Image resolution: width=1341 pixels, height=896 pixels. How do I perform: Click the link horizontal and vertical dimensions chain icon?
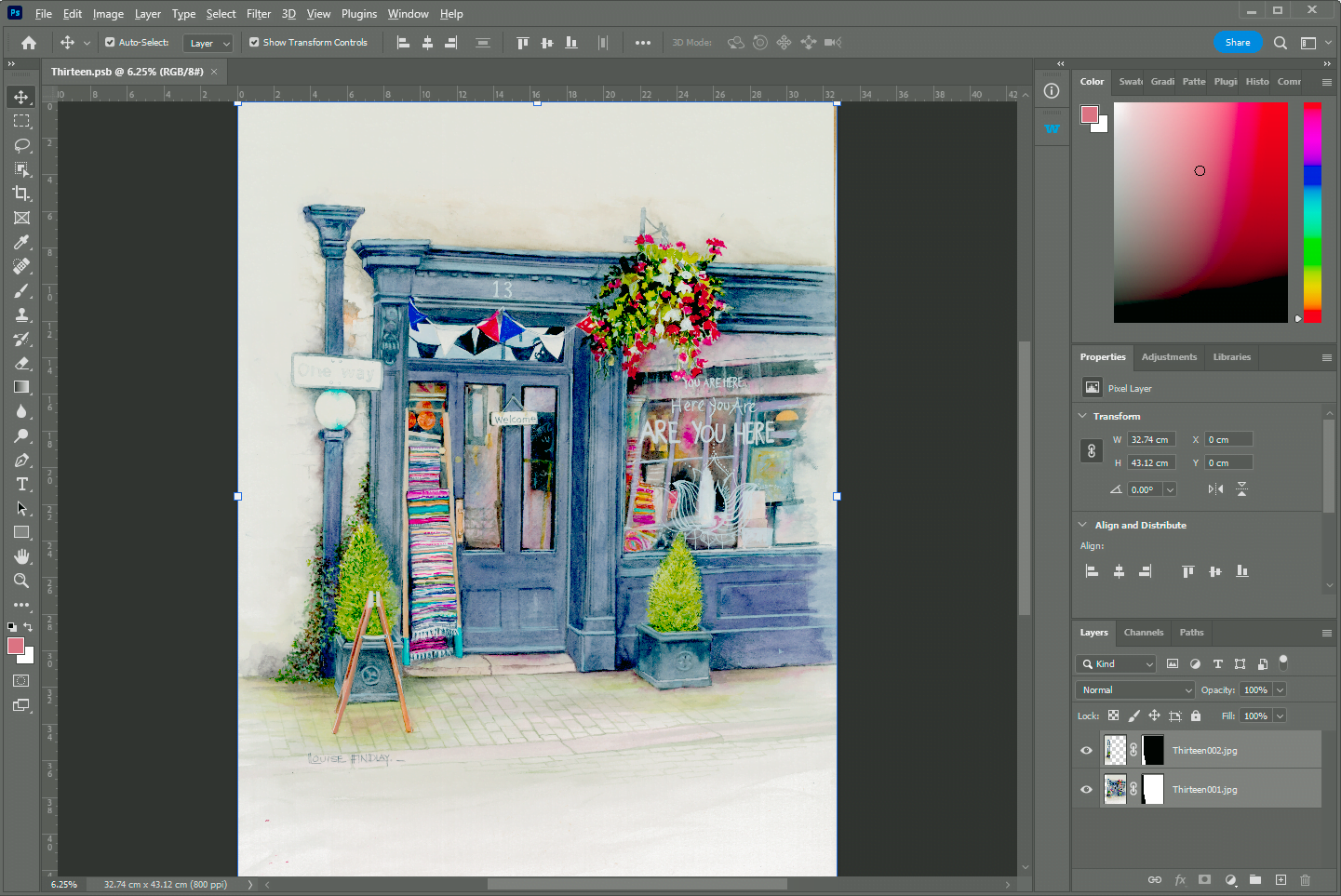point(1091,450)
